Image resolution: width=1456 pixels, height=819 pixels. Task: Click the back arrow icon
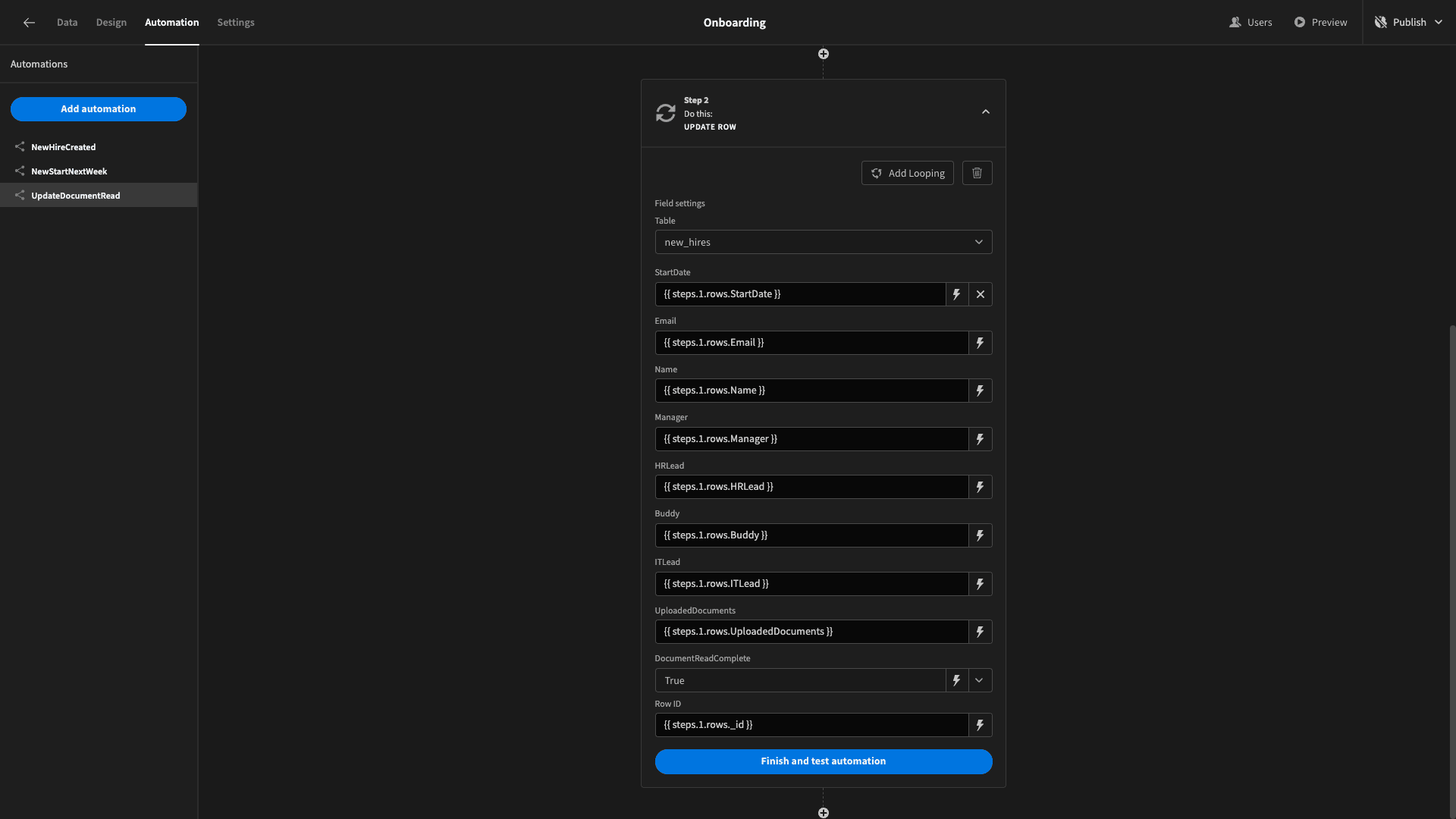point(29,23)
